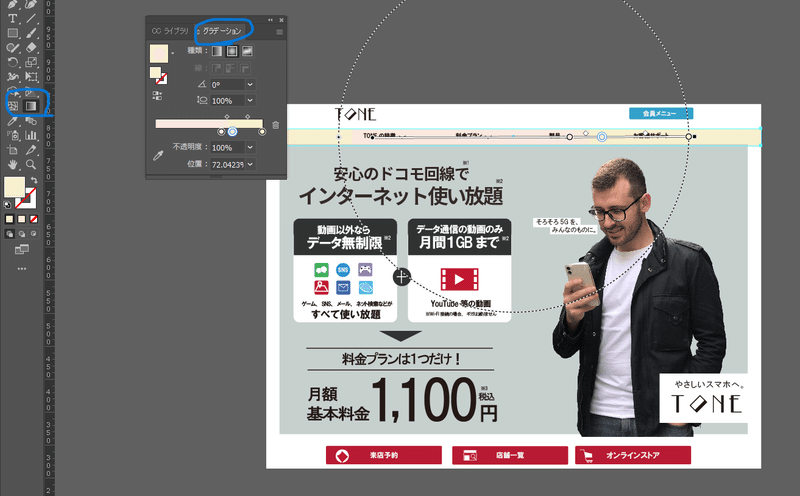Select the highlighted middle gradient stop
This screenshot has height=496, width=800.
click(x=232, y=132)
